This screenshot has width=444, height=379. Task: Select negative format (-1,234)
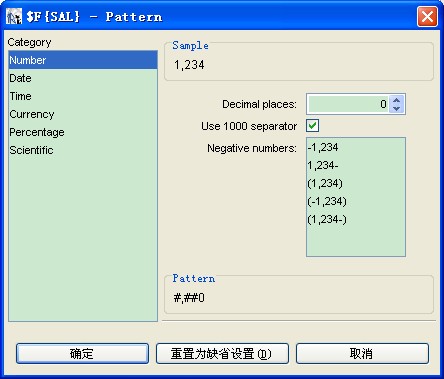pos(356,201)
